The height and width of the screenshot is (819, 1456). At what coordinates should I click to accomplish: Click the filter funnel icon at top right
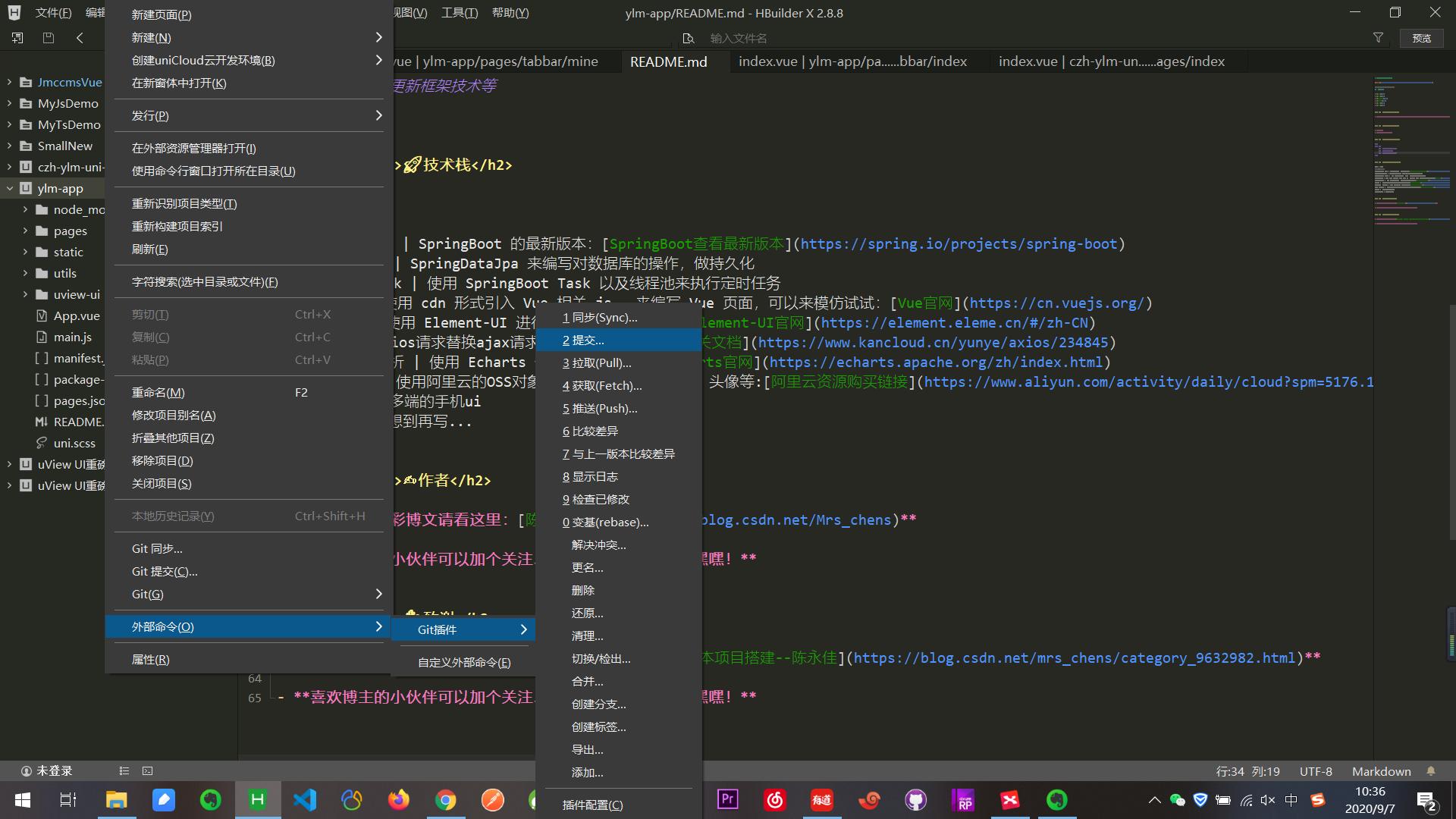(1379, 38)
